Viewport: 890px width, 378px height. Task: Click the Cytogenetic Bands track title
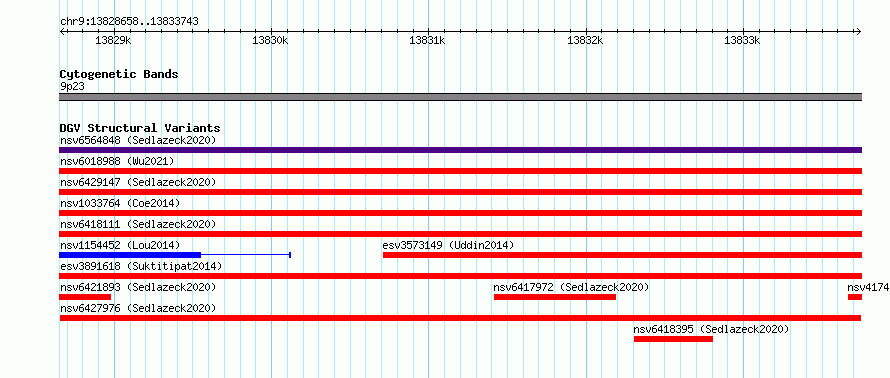point(119,74)
